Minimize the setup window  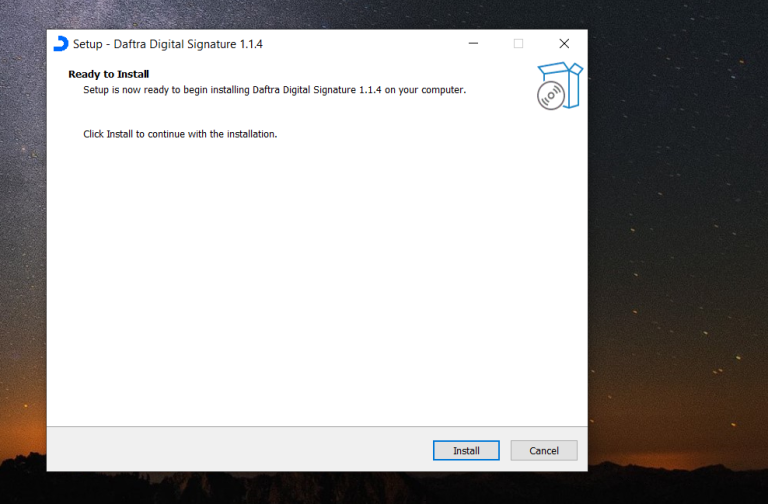point(472,44)
